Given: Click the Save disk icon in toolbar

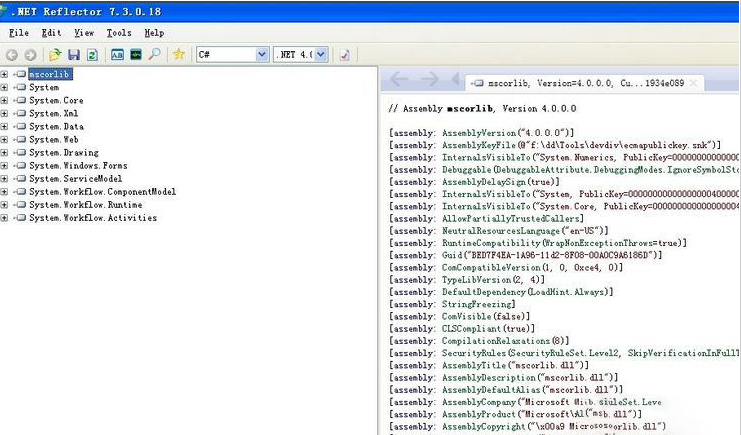Looking at the screenshot, I should 74,55.
